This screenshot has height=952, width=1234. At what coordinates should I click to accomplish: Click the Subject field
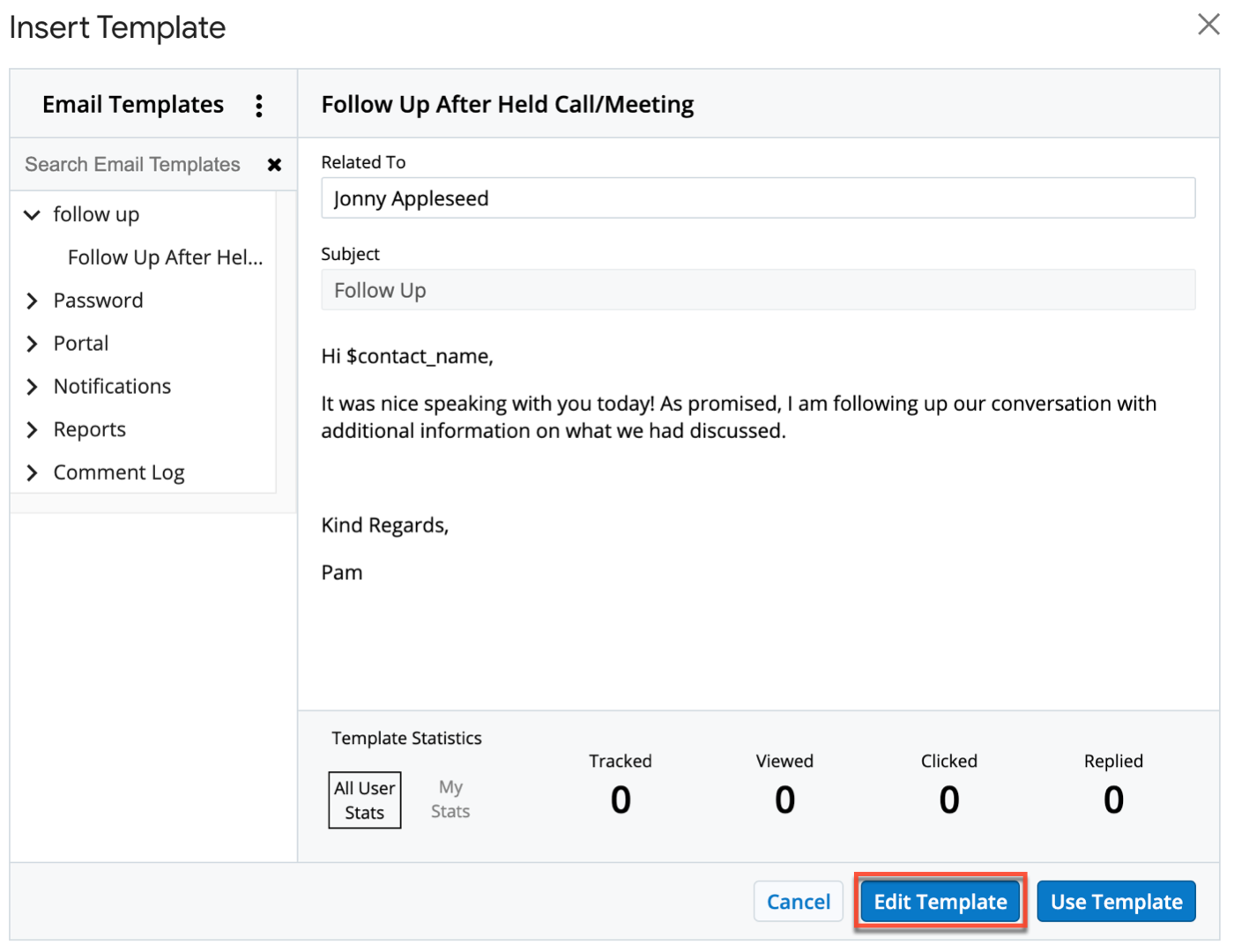point(757,290)
